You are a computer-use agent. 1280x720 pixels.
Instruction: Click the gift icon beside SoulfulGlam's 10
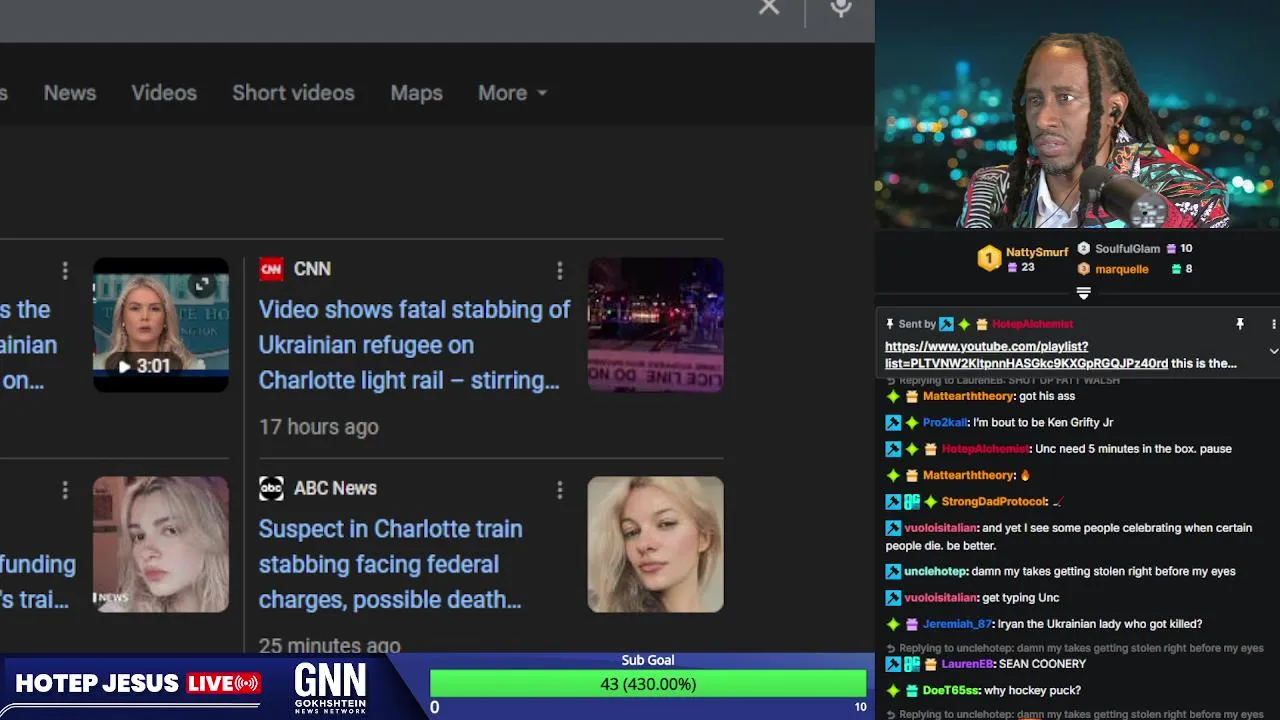coord(1171,249)
